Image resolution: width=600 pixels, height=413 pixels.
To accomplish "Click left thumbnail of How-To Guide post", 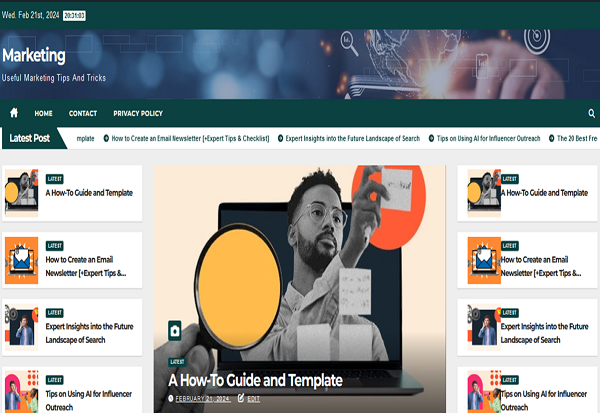I will tap(21, 193).
